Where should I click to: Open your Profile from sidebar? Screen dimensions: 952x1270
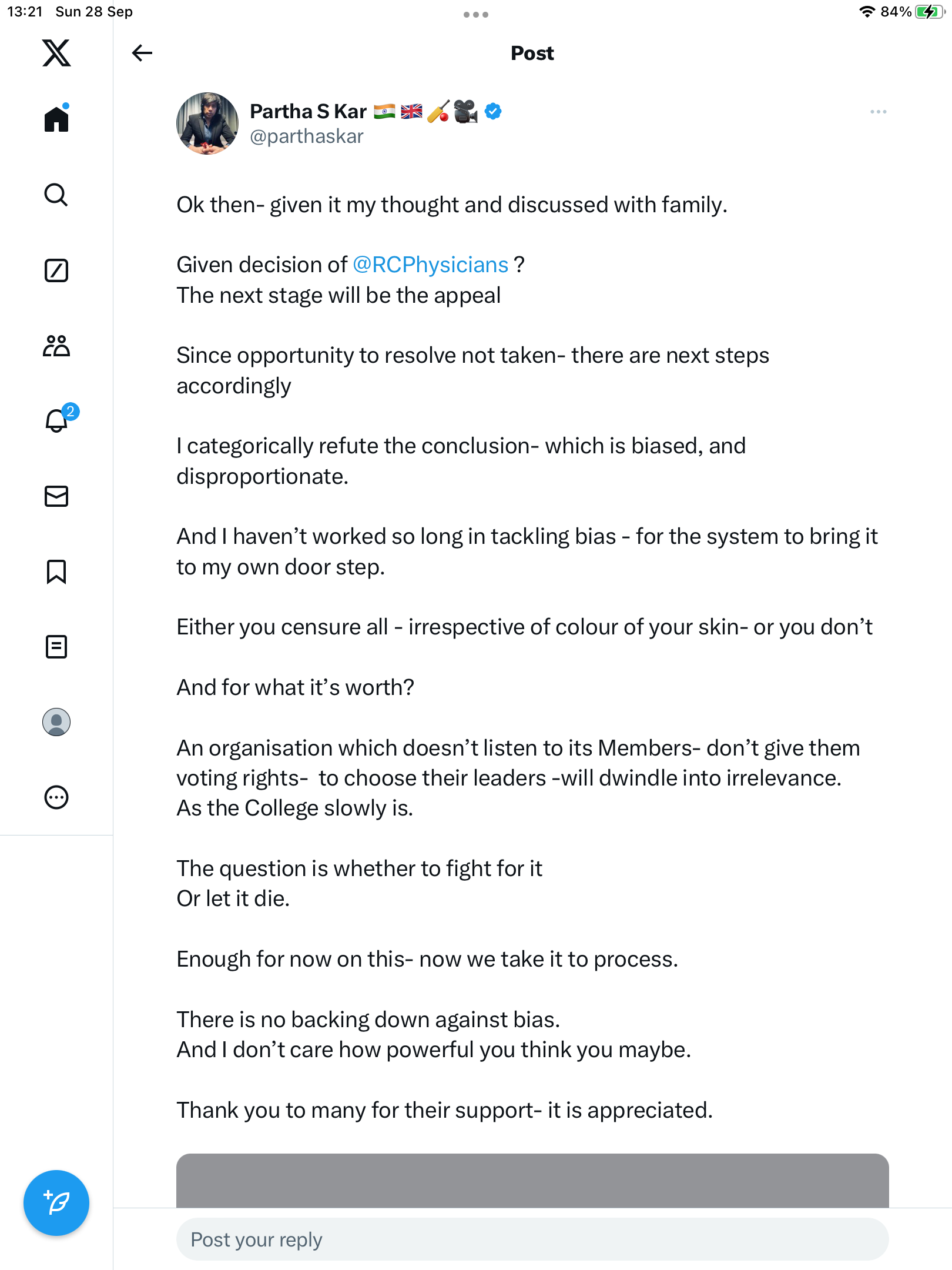pos(56,722)
